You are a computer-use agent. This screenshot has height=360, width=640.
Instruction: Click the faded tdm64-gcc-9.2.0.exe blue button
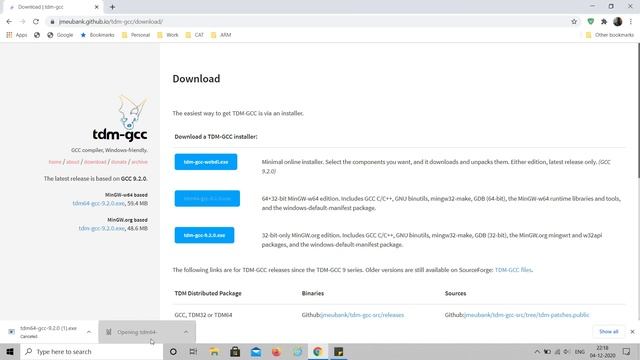click(x=207, y=198)
